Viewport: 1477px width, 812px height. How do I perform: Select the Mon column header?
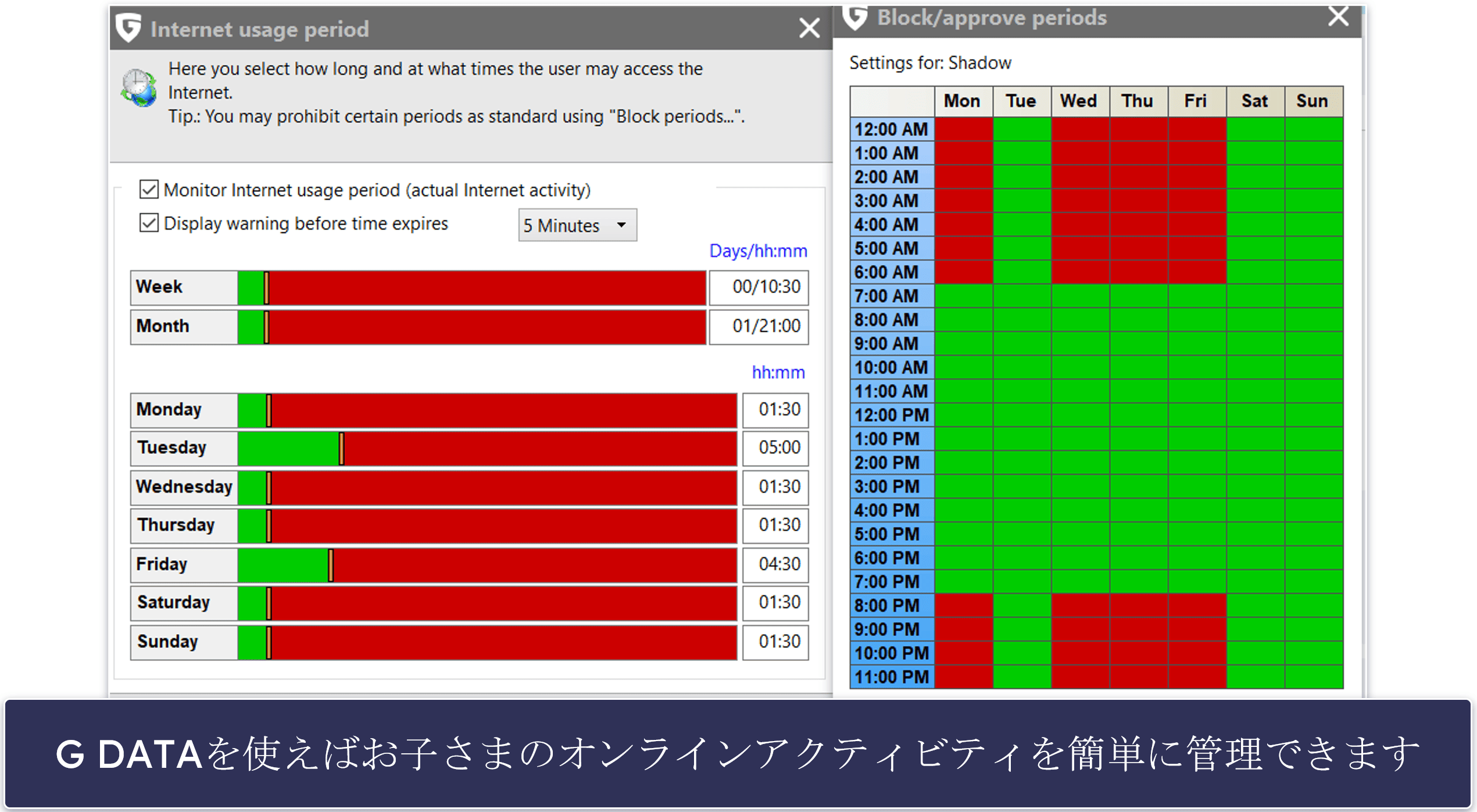pos(963,101)
